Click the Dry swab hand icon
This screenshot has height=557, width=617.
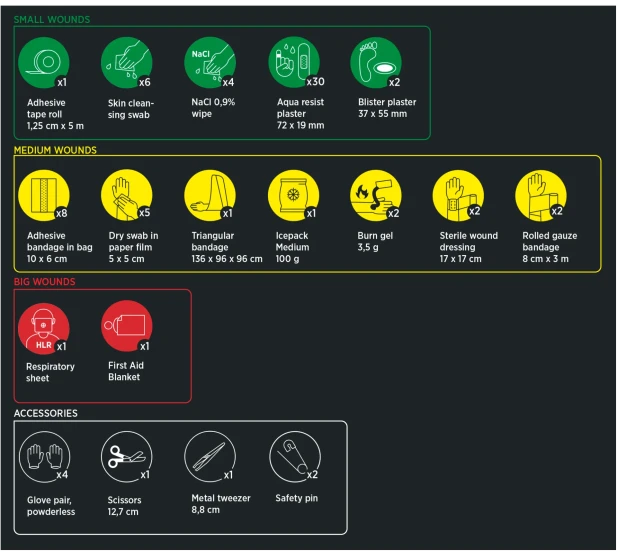tap(127, 195)
